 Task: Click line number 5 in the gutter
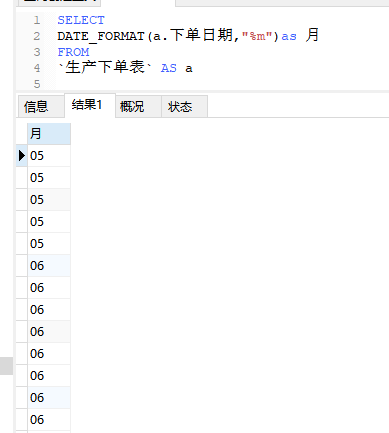[x=37, y=84]
